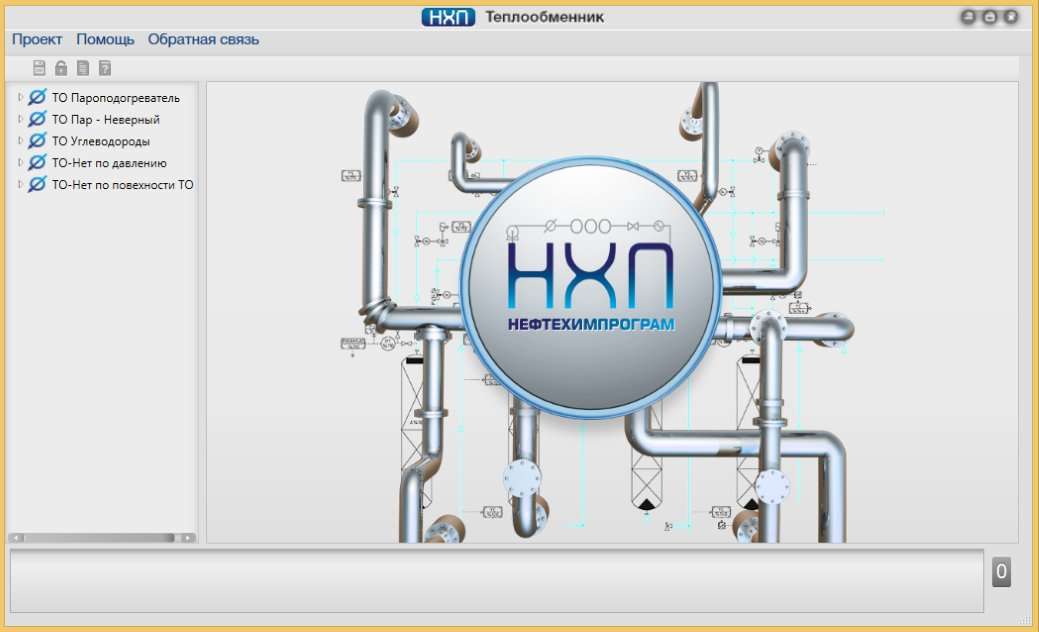Click the heat exchanger icon beside ТО Углеводороды

[x=37, y=141]
